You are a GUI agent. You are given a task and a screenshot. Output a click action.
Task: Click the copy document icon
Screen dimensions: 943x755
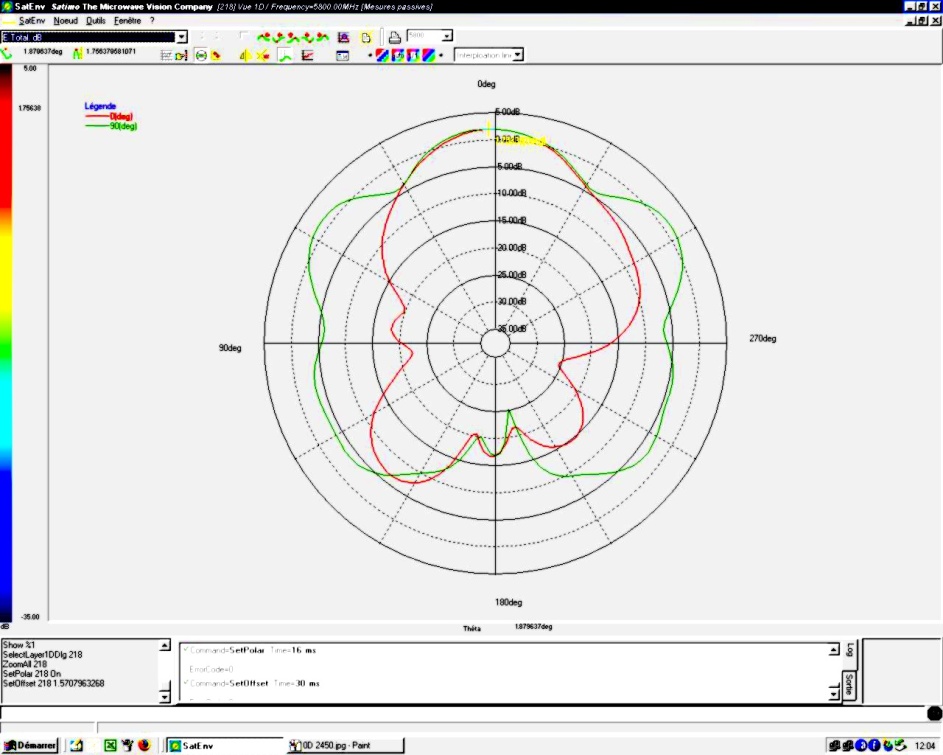coord(366,37)
